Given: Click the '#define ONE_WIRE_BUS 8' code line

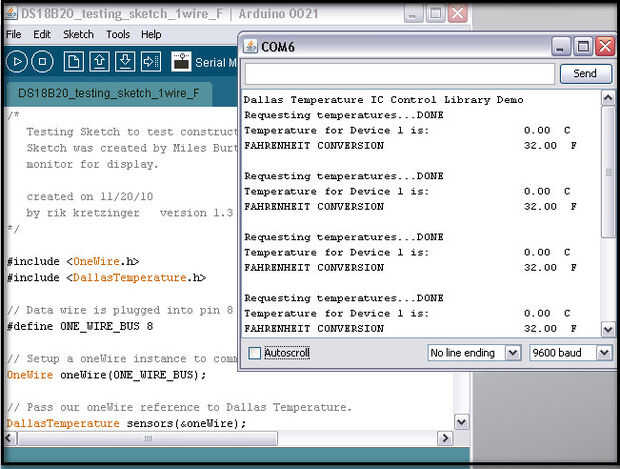Looking at the screenshot, I should tap(80, 326).
